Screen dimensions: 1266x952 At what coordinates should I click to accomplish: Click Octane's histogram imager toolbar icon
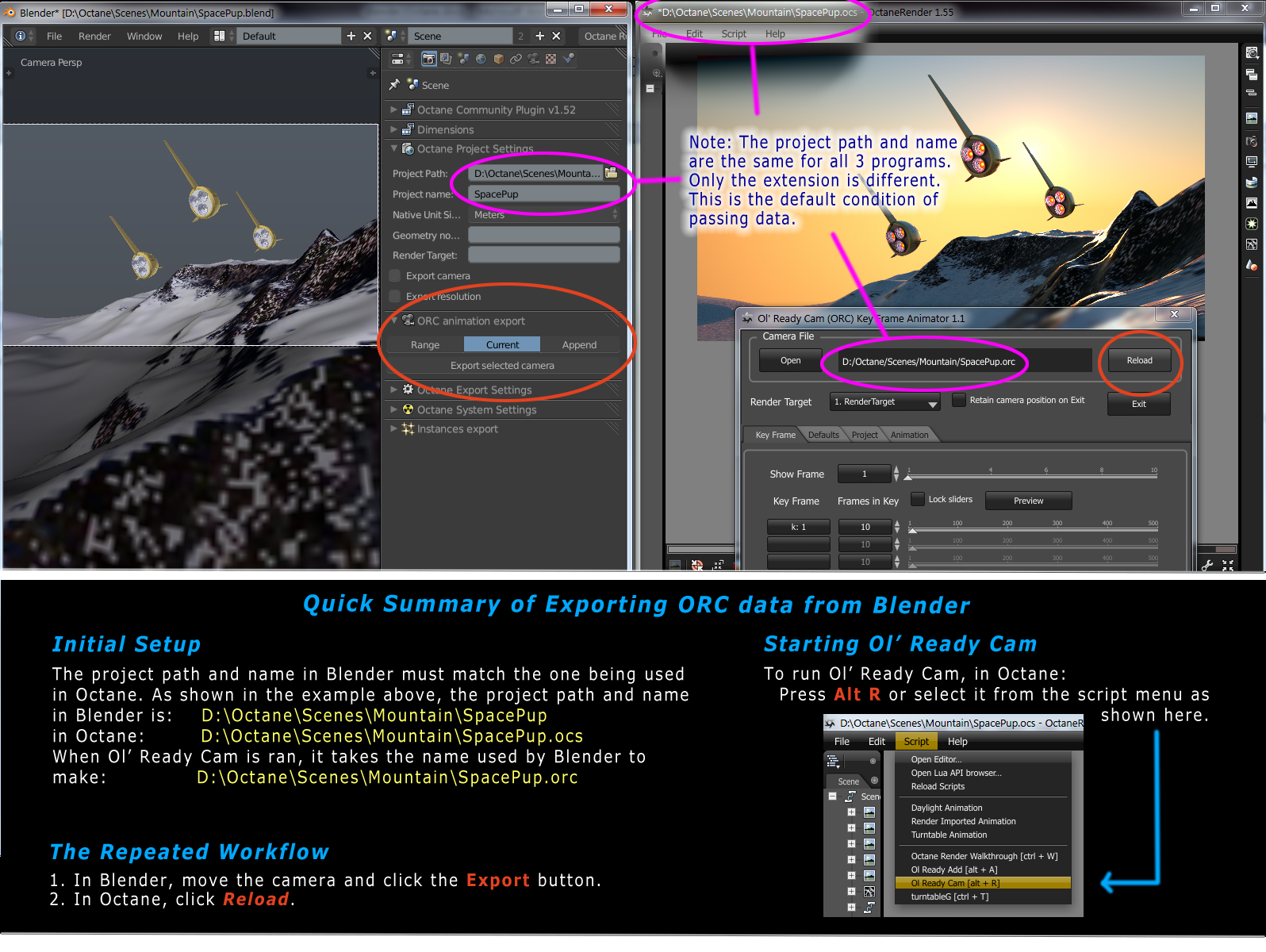[1252, 202]
